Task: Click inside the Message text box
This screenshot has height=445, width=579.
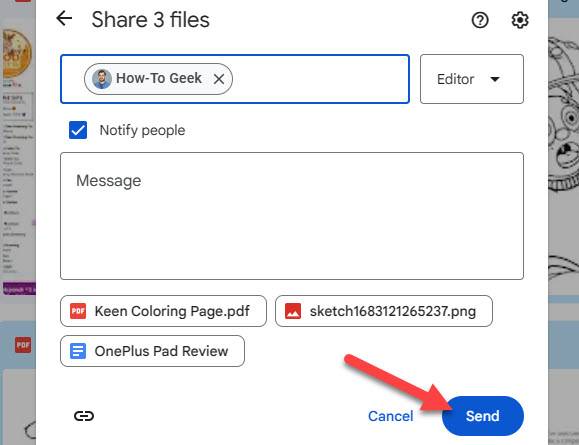Action: [292, 216]
